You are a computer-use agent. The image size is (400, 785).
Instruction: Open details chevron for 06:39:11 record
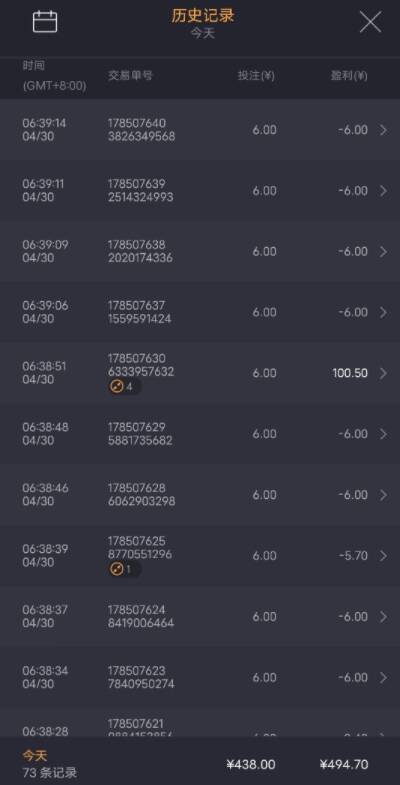[383, 191]
